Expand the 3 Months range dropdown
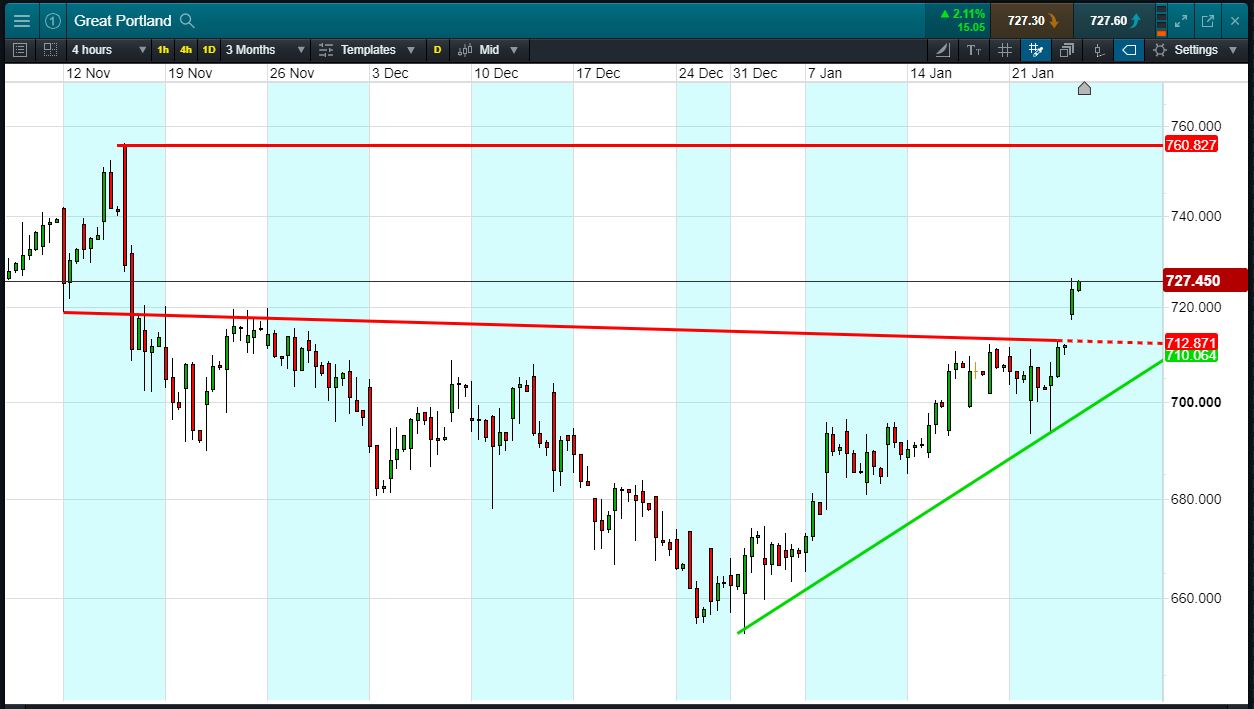Image resolution: width=1254 pixels, height=709 pixels. (x=264, y=50)
